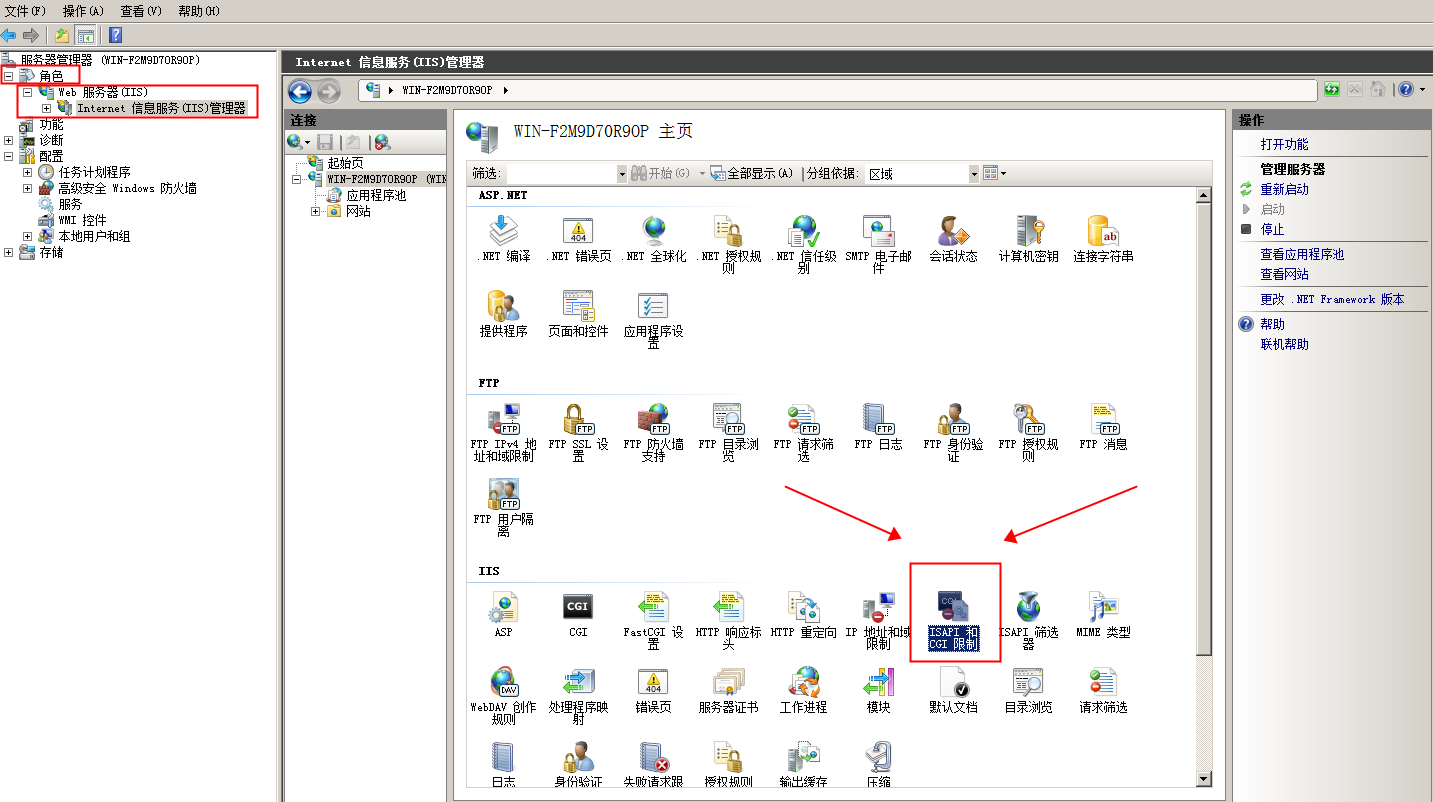The width and height of the screenshot is (1433, 802).
Task: Collapse the 角色 tree node
Action: (x=9, y=76)
